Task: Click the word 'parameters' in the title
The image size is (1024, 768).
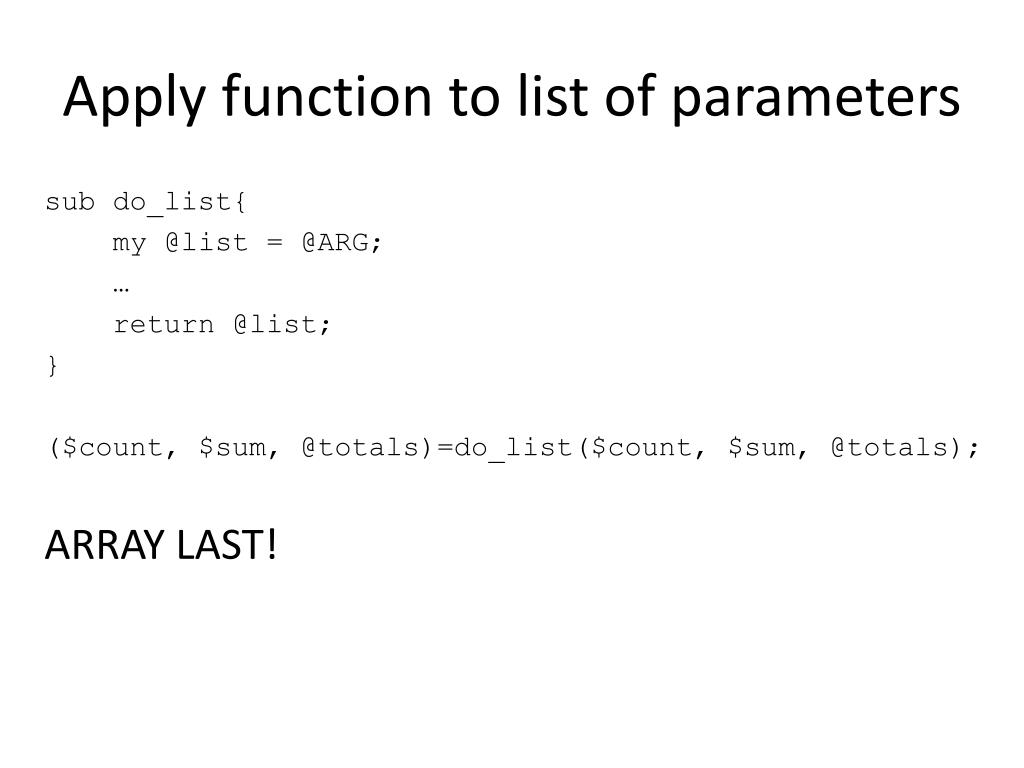Action: [816, 99]
